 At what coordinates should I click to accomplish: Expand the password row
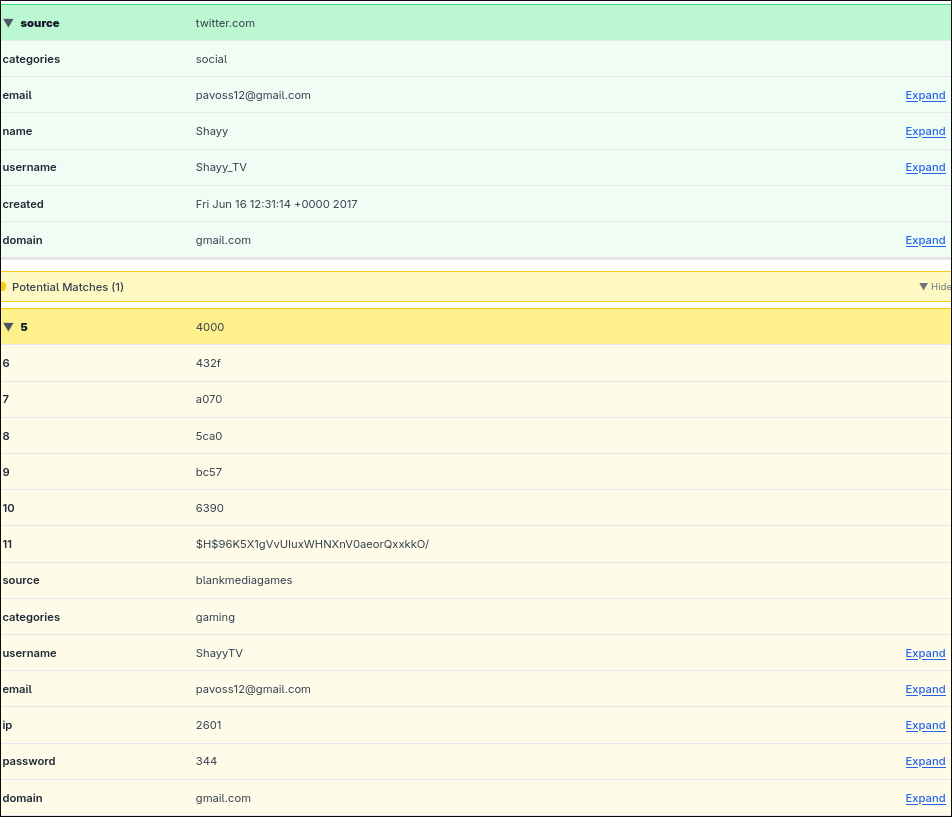pyautogui.click(x=925, y=762)
